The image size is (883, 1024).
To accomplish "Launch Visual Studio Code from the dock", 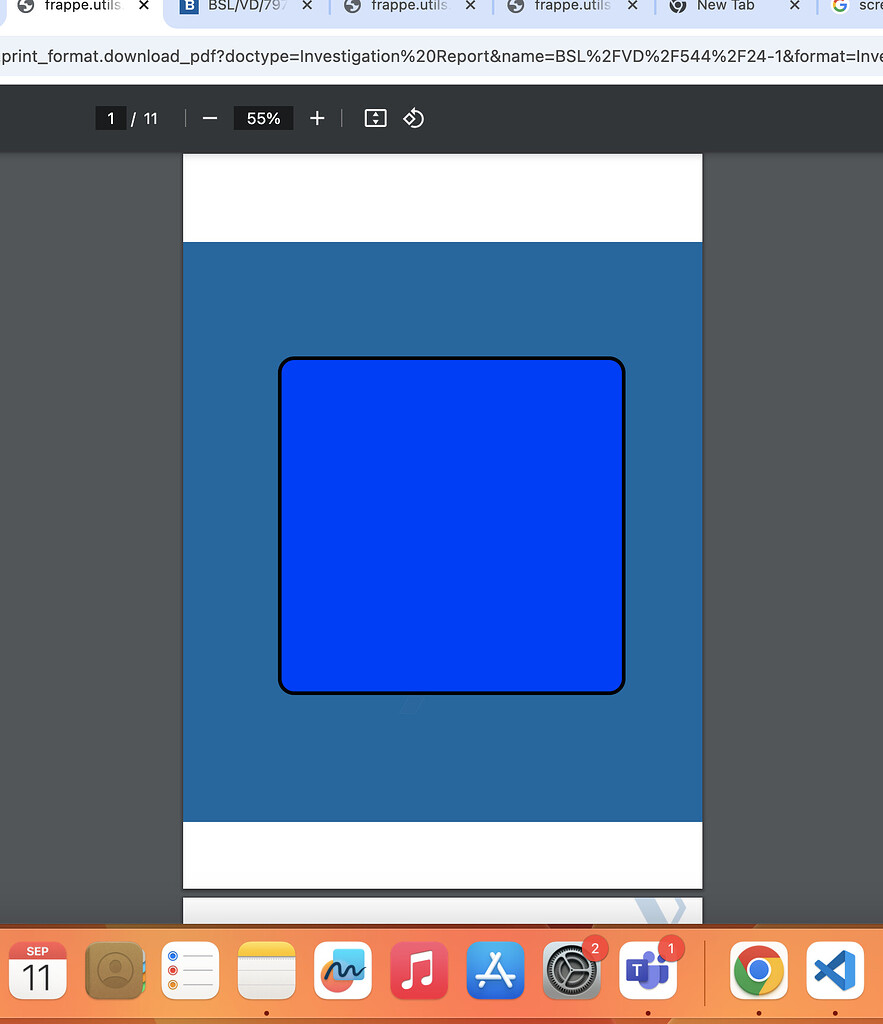I will (835, 971).
